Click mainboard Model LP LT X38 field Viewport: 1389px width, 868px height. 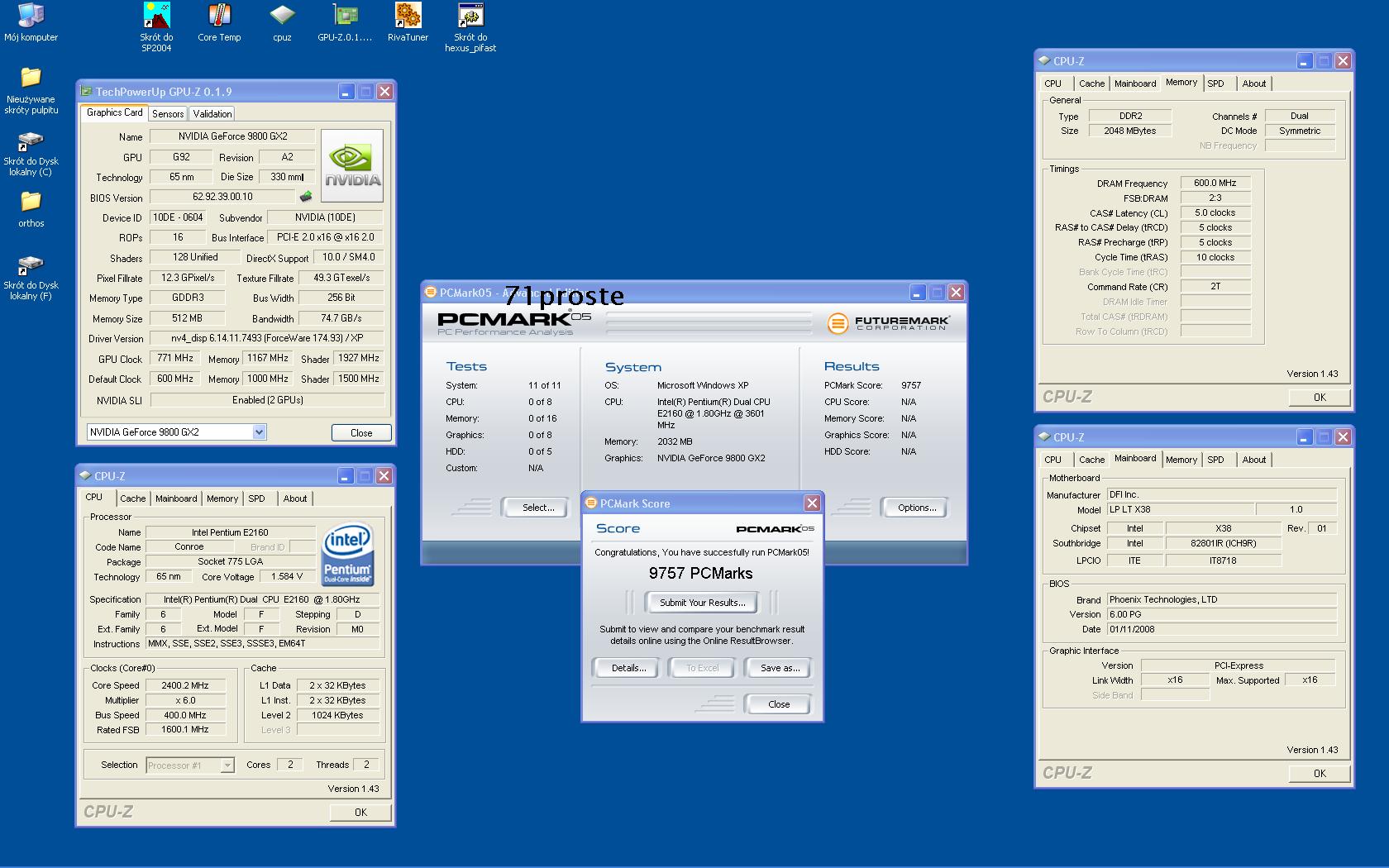[x=1179, y=509]
